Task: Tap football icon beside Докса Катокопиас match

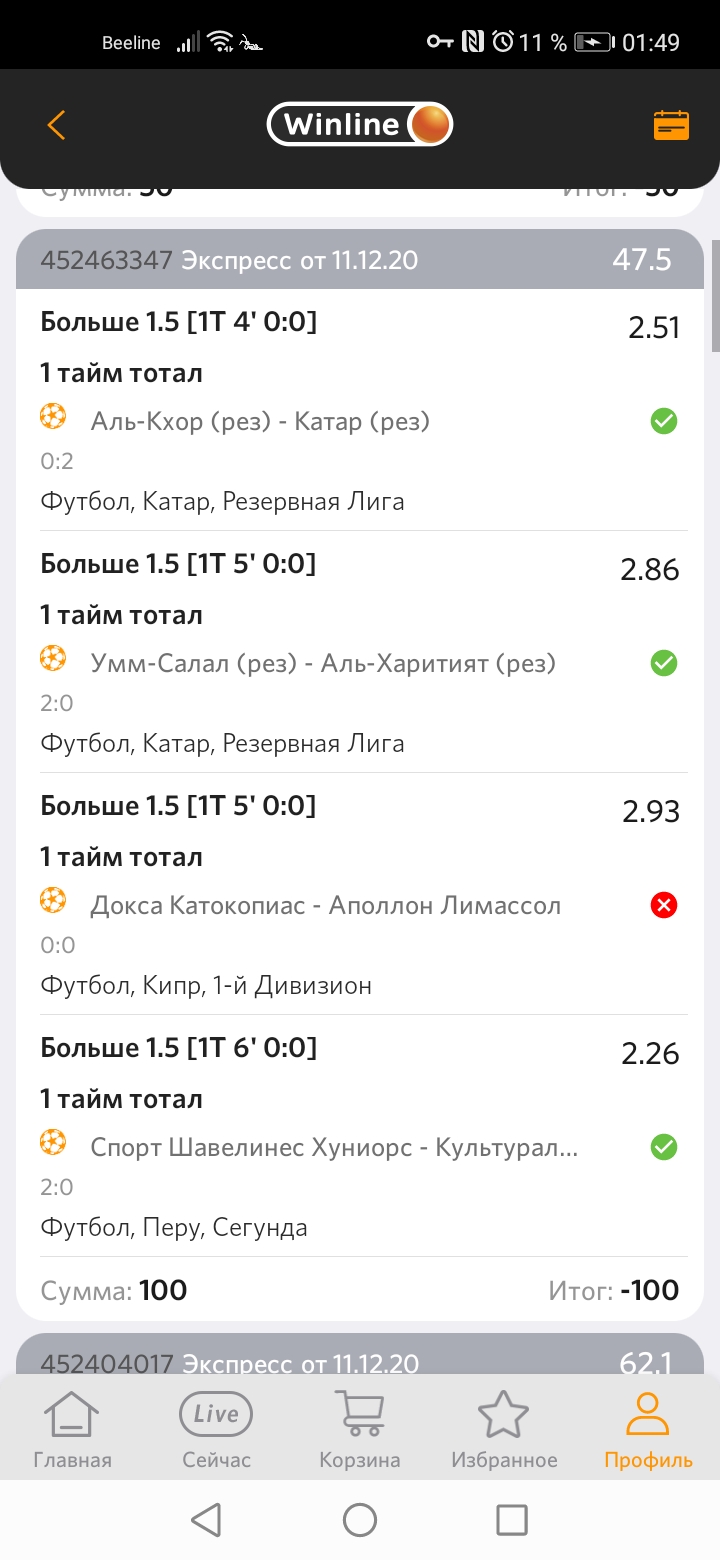Action: pos(53,900)
